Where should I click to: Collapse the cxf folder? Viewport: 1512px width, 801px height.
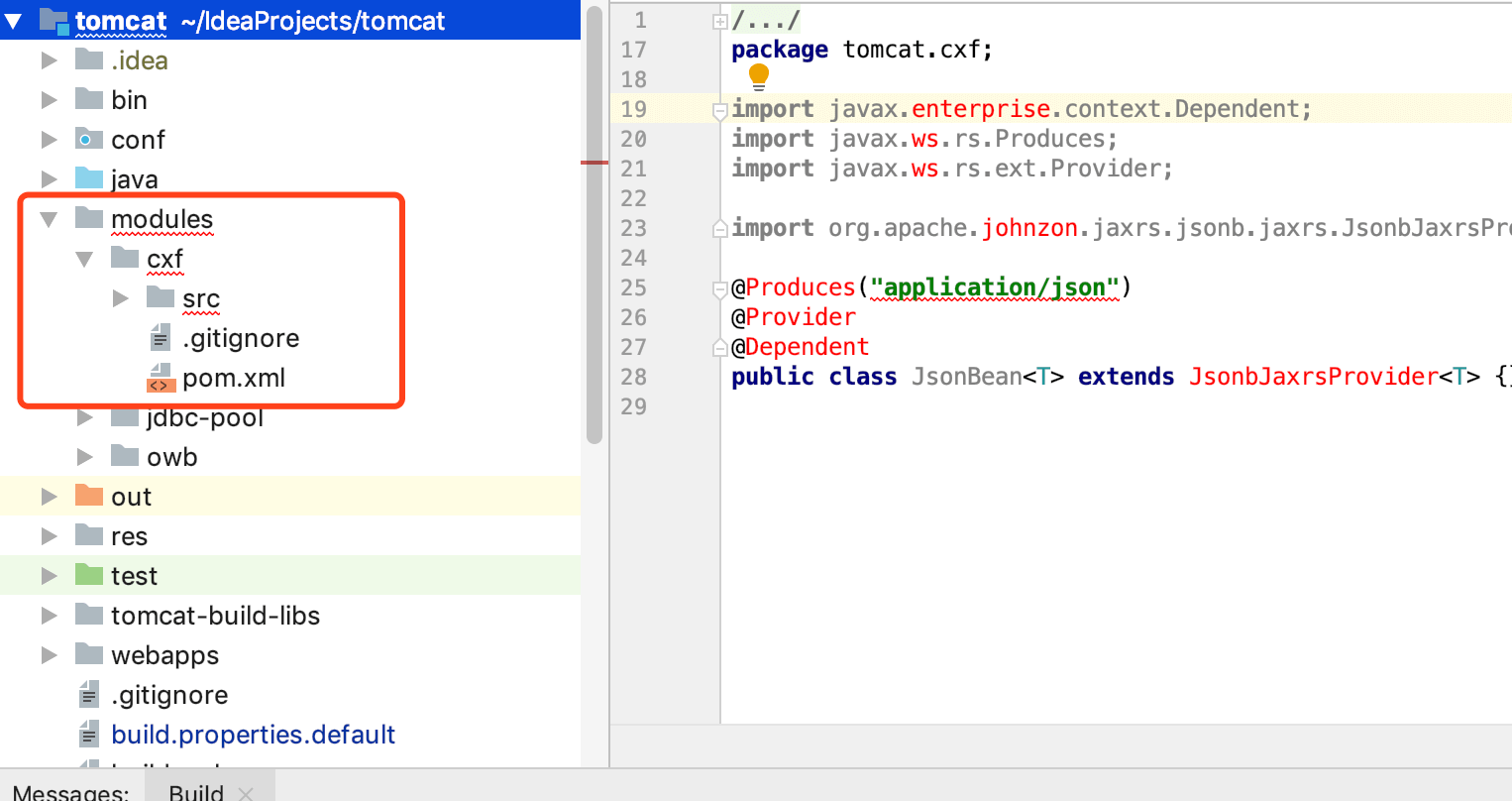point(85,259)
